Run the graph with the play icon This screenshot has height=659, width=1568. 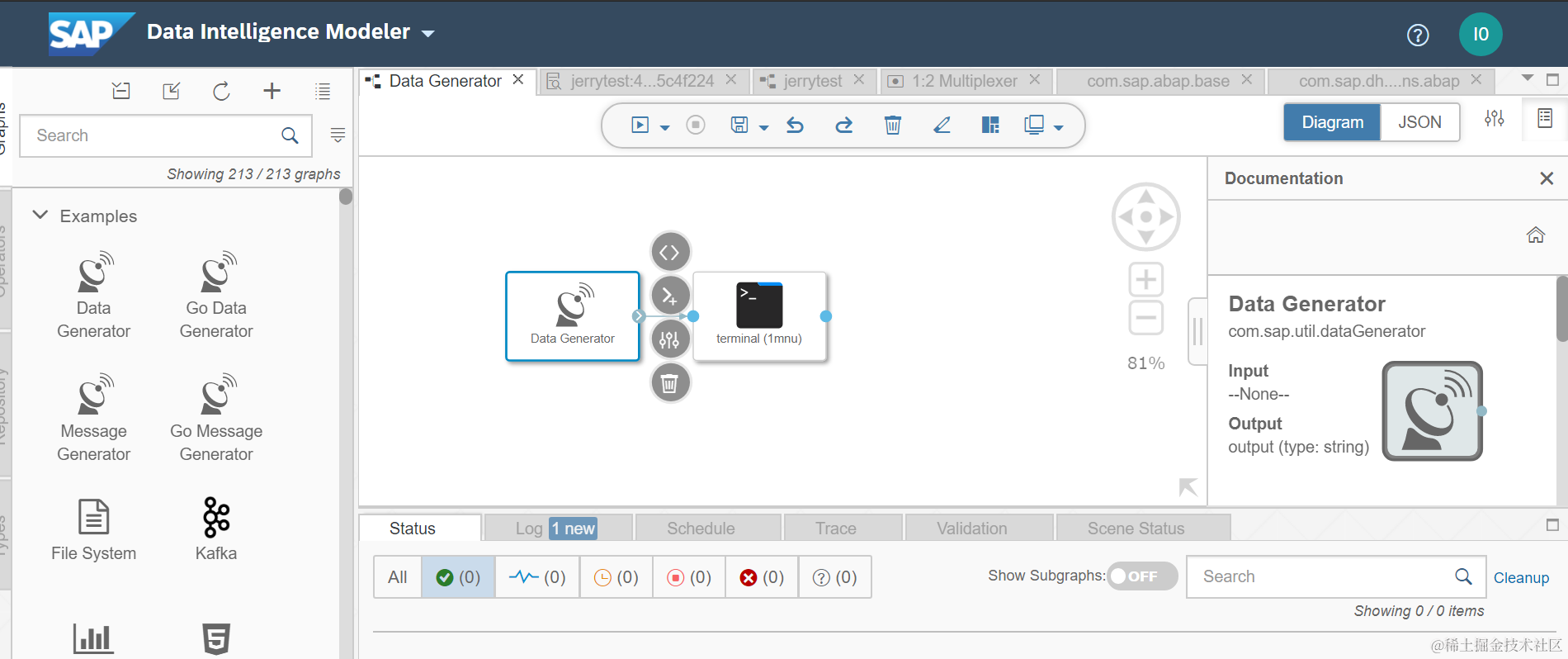(640, 125)
